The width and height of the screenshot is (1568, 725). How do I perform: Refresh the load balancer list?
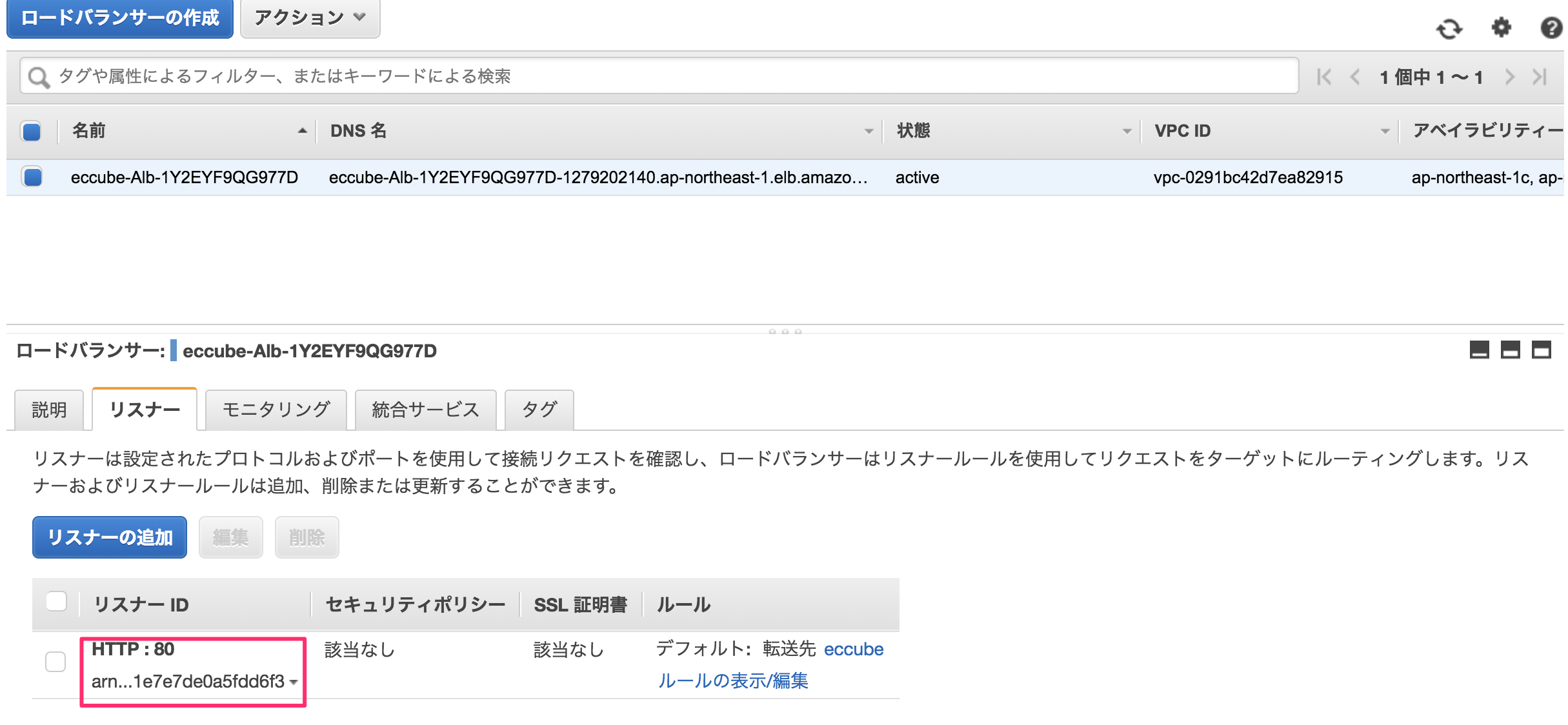coord(1451,28)
